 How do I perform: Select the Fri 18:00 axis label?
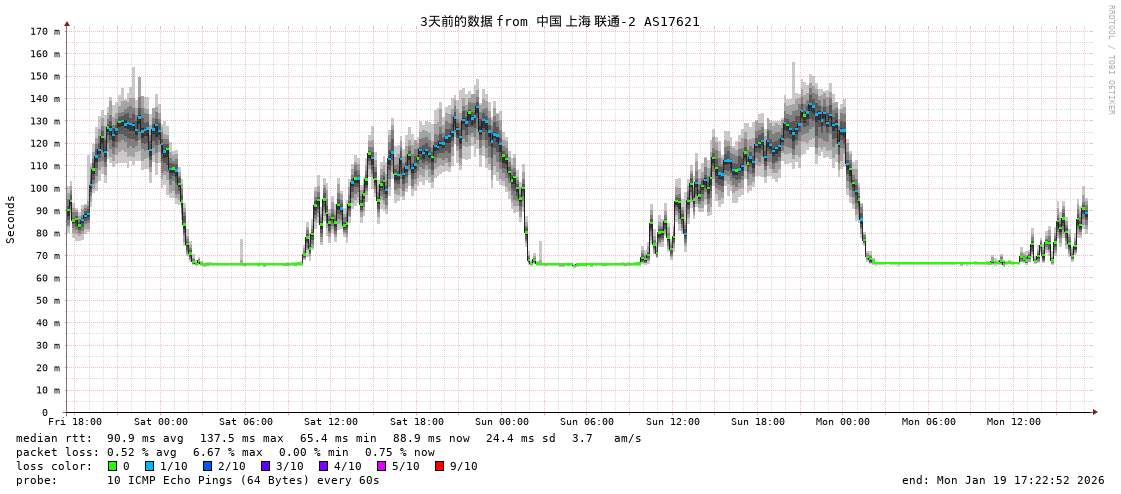click(x=75, y=422)
